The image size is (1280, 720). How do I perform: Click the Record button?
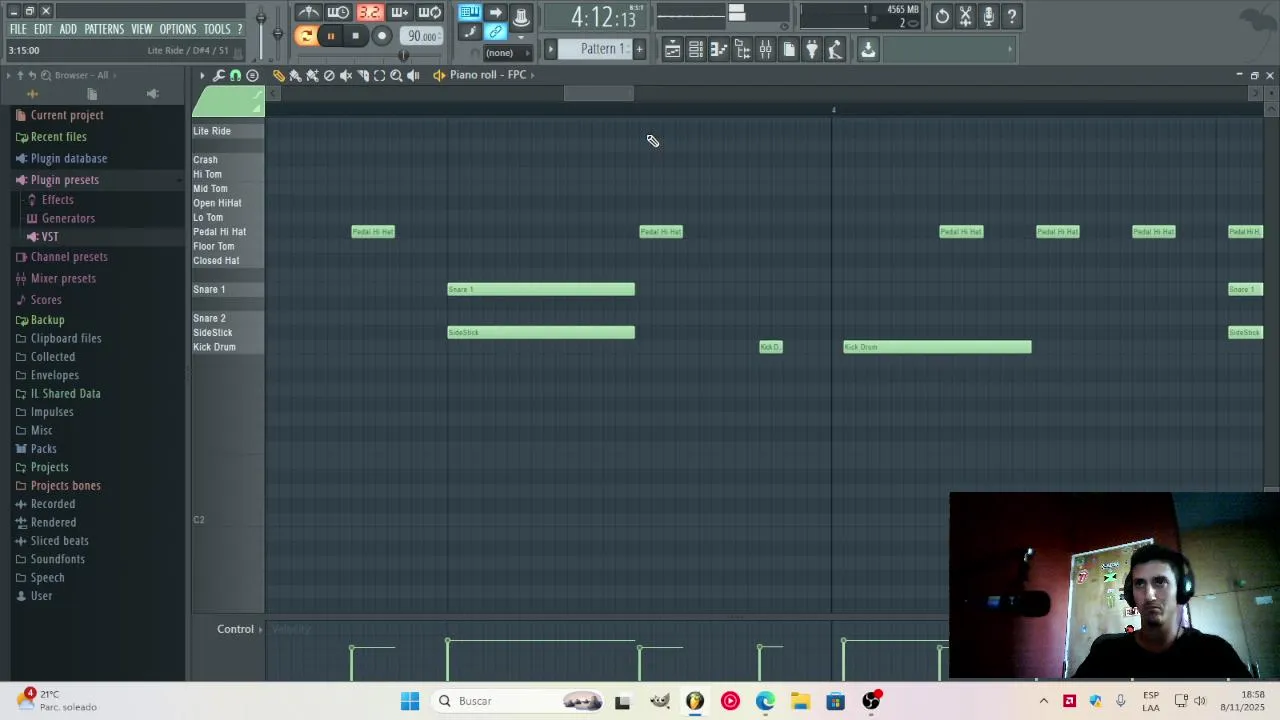(381, 36)
